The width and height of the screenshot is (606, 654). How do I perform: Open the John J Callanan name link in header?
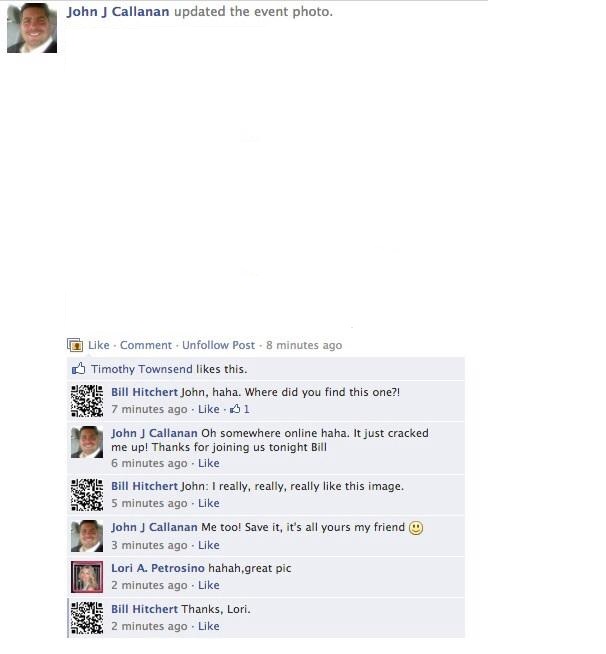point(118,12)
